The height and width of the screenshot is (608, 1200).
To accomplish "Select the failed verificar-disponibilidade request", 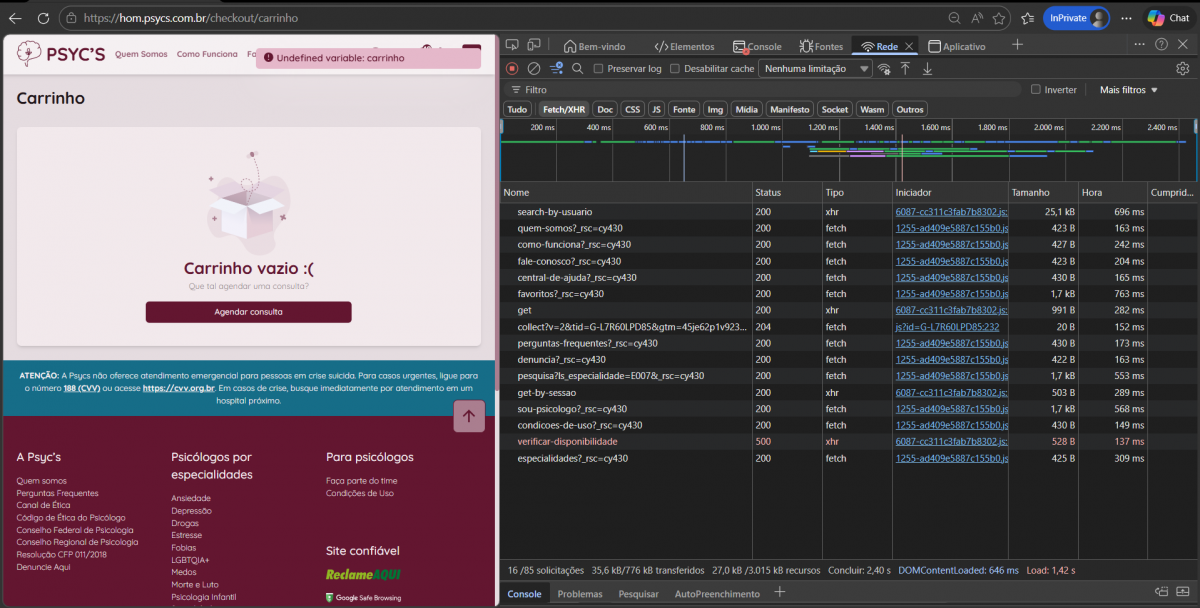I will (567, 441).
